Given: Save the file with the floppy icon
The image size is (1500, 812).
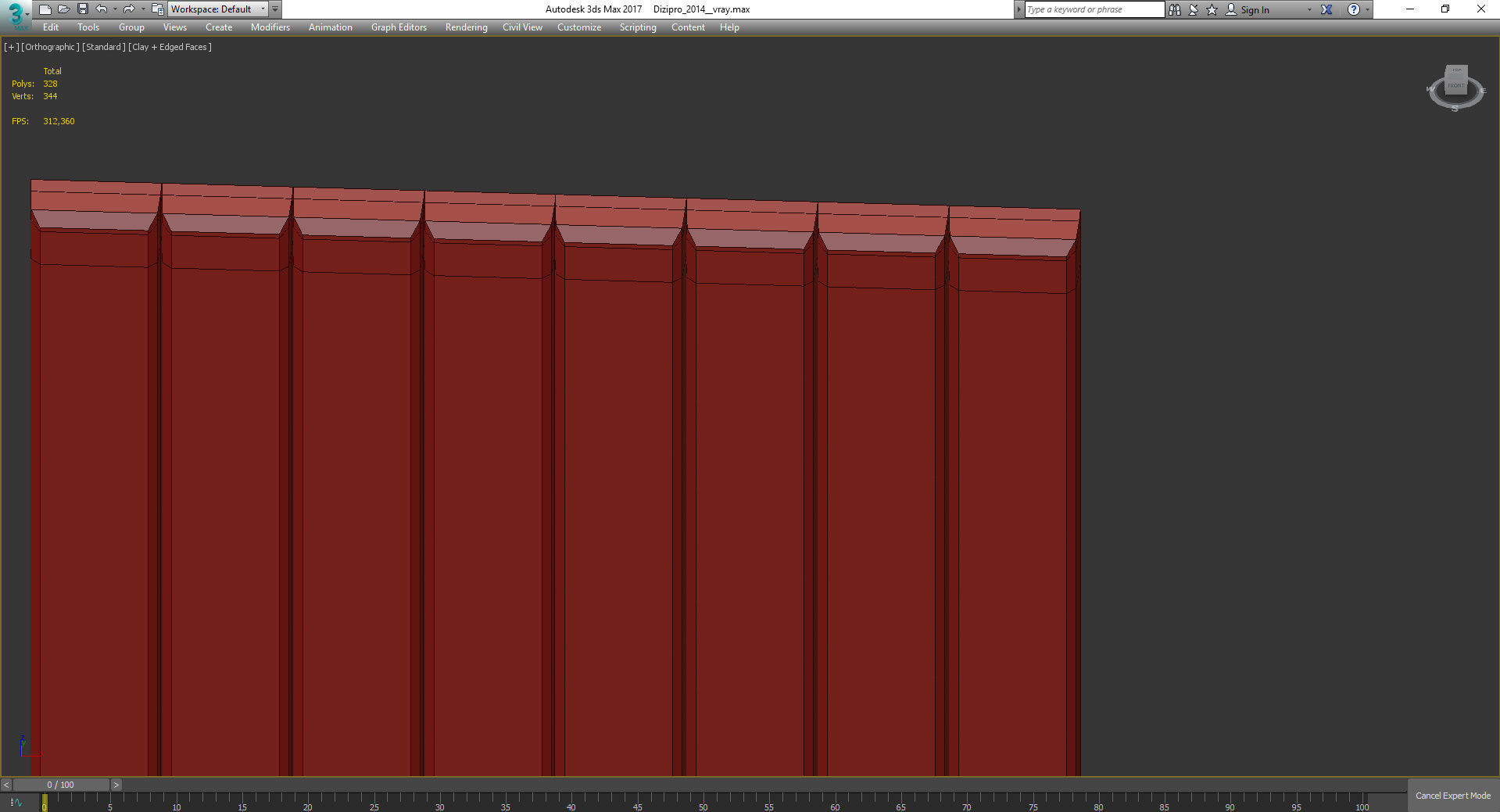Looking at the screenshot, I should [82, 9].
